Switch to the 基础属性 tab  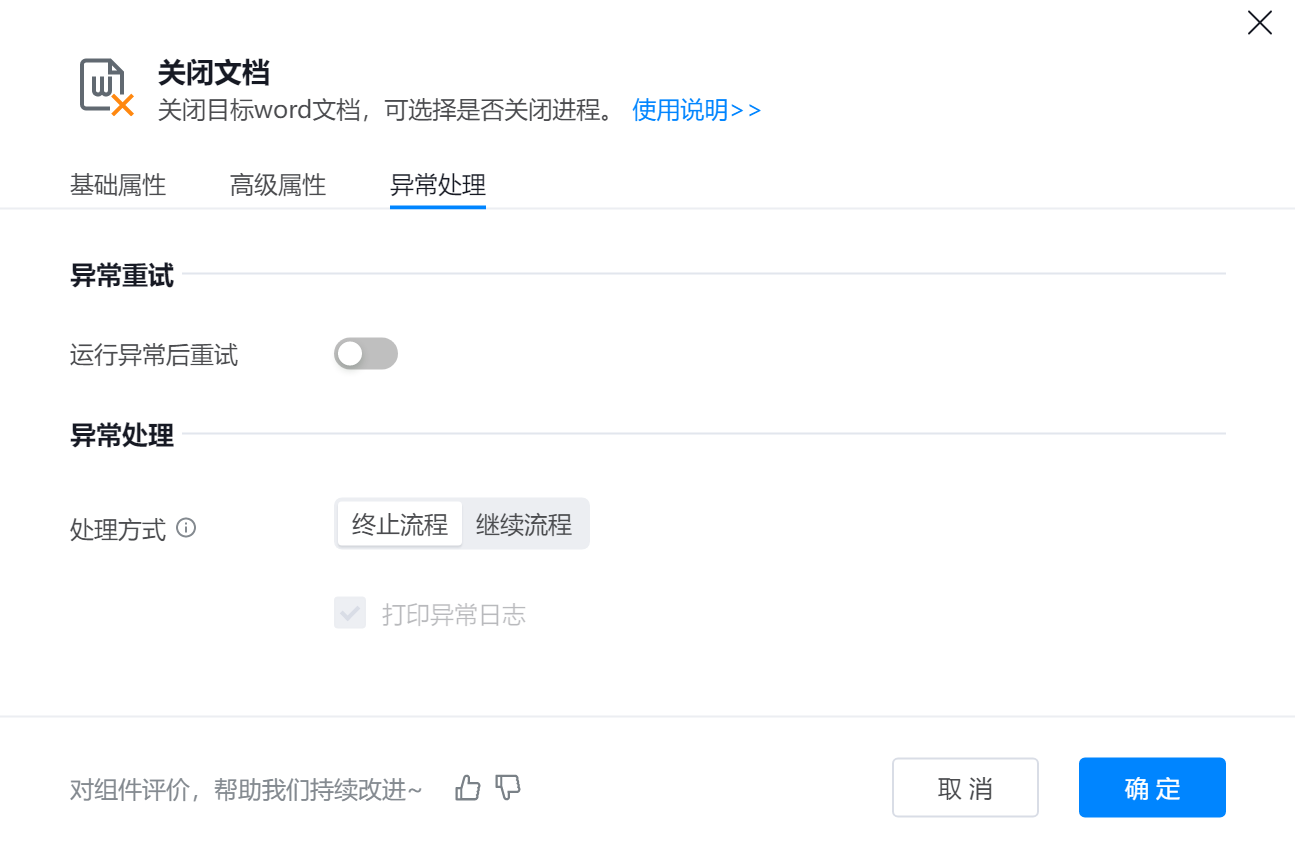[118, 185]
